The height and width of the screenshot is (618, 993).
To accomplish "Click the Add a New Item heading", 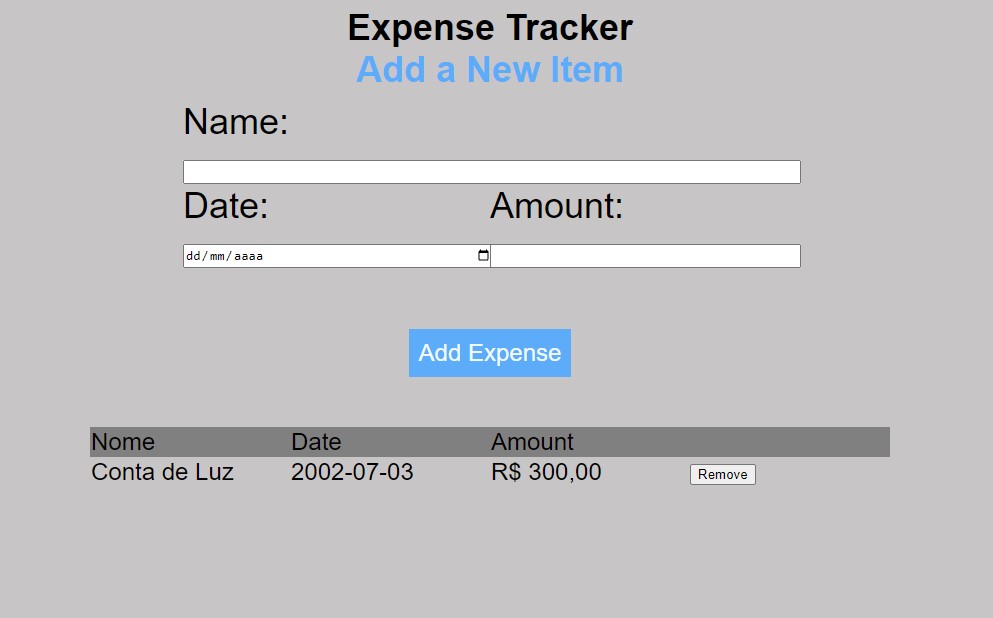I will (x=490, y=70).
